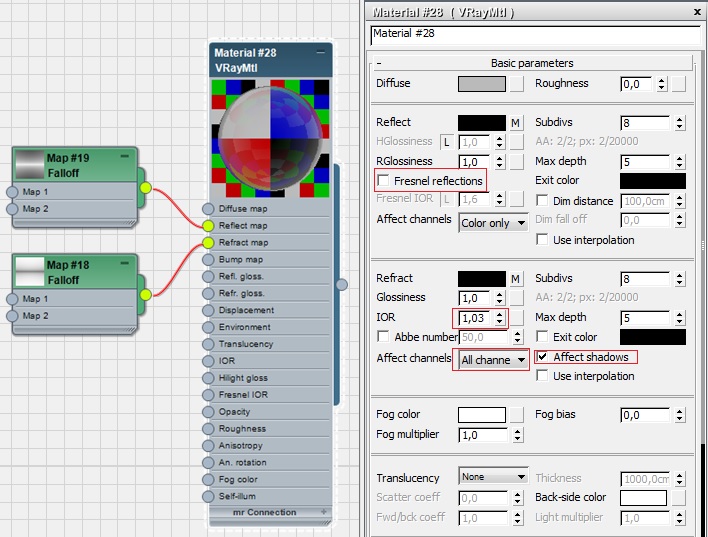Click the Diffuse map slot button

517,84
